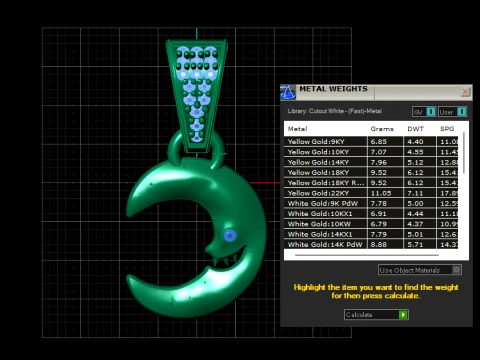
Task: Click the Calculate button
Action: click(376, 315)
